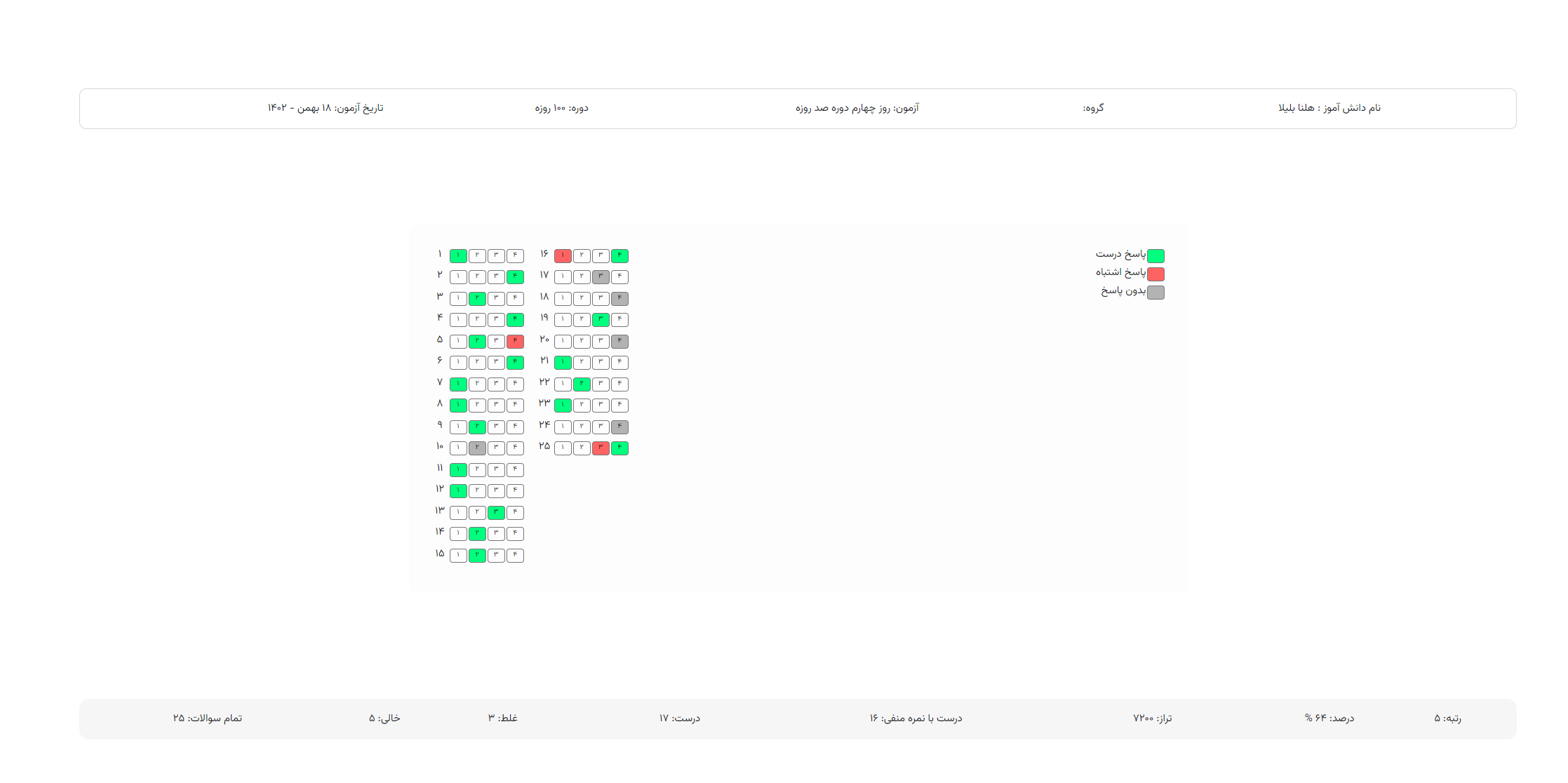Viewport: 1568px width, 783px height.
Task: Click red option 3 of question 25
Action: (601, 448)
